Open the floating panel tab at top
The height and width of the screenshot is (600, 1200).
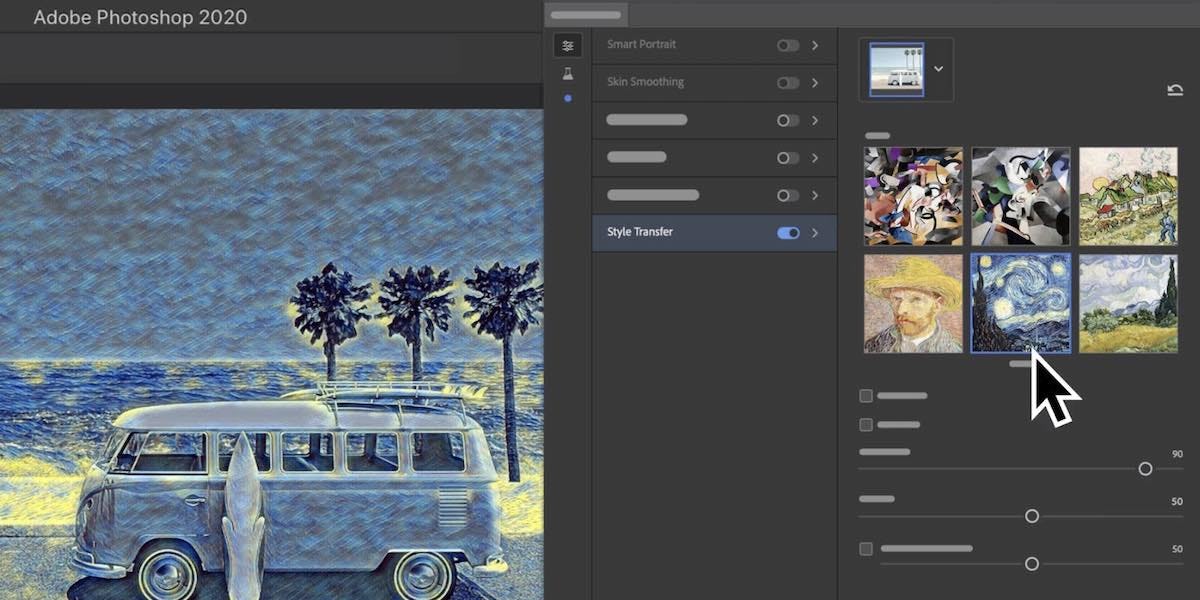[585, 14]
